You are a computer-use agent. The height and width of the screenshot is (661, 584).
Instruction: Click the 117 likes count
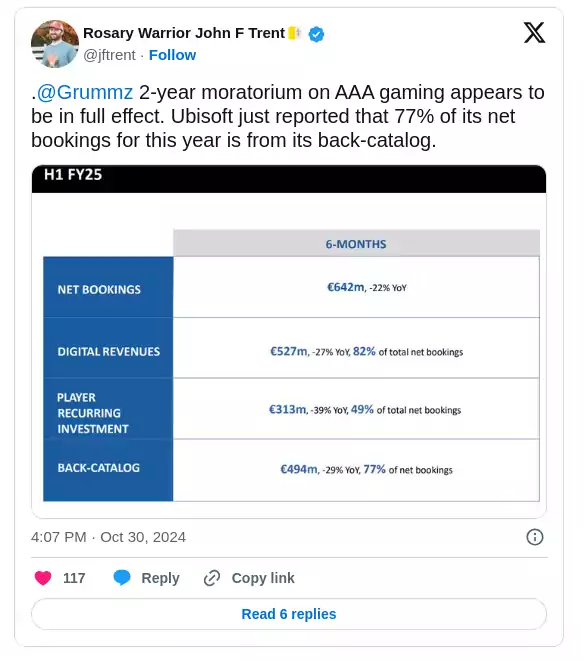coord(74,578)
